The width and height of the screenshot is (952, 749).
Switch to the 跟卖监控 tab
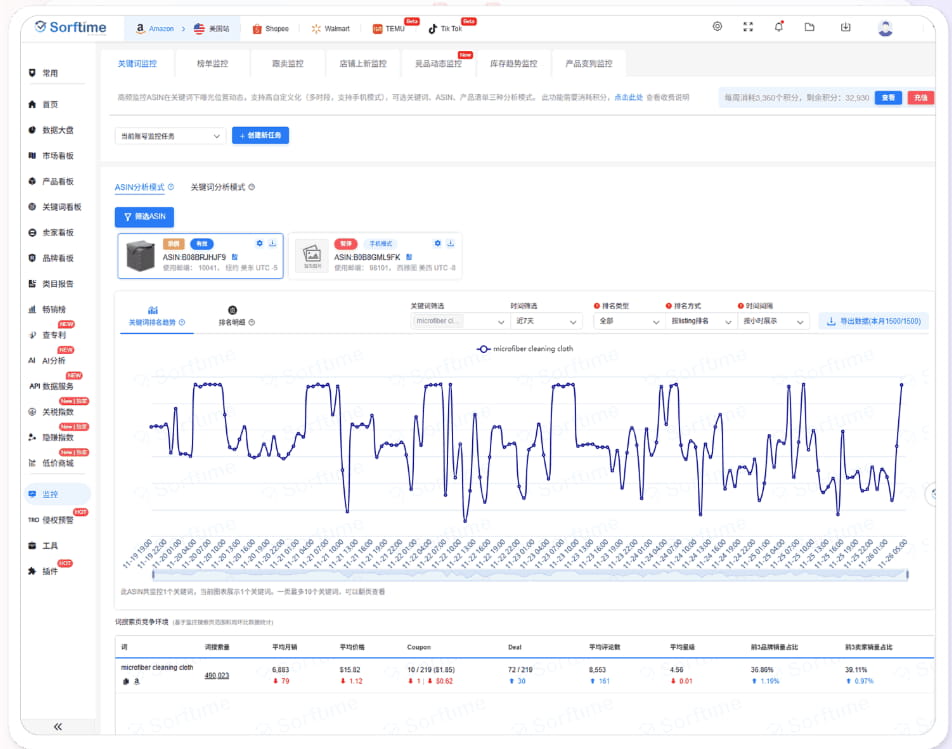pos(288,63)
